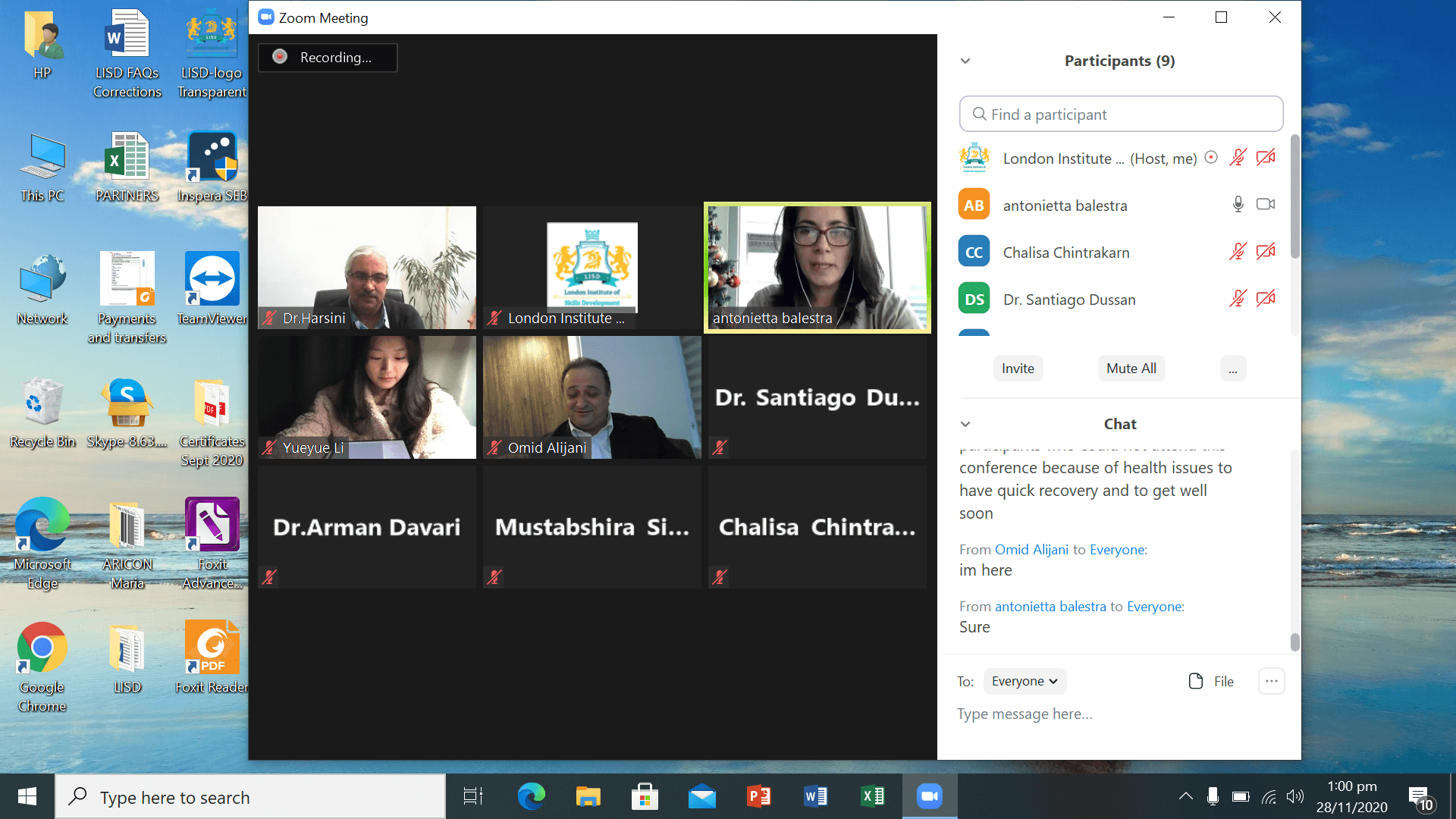Open Payments and transfers document
This screenshot has height=819, width=1456.
tap(127, 299)
